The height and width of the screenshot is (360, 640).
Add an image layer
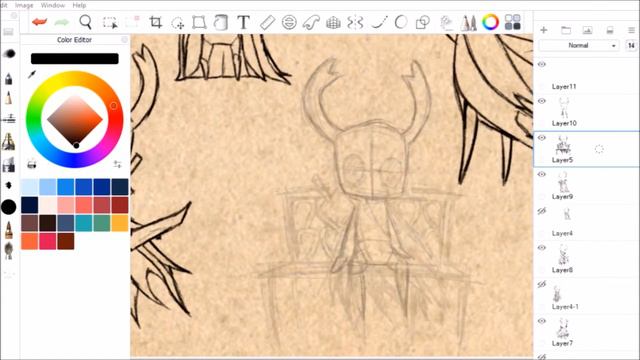click(x=587, y=30)
